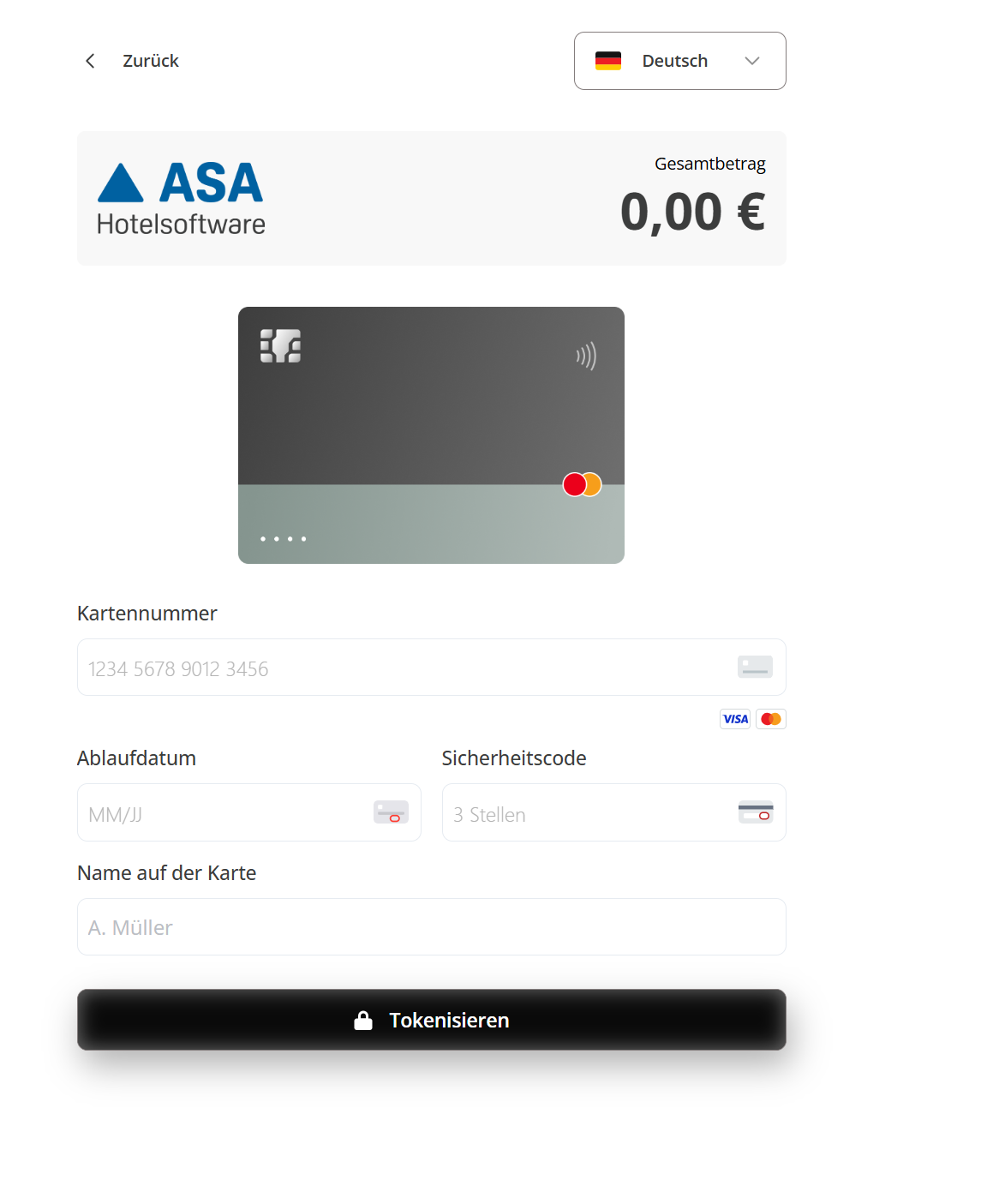The height and width of the screenshot is (1204, 993).
Task: Click the CVC card icon in Sicherheitscode field
Action: (756, 812)
